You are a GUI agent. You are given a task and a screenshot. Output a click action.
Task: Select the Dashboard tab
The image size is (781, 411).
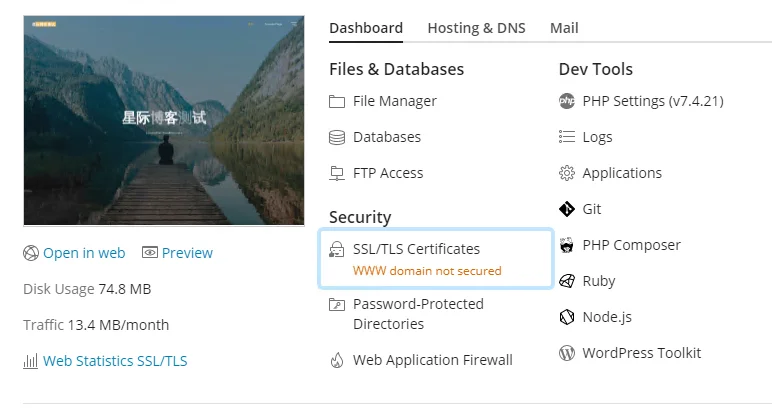[366, 28]
